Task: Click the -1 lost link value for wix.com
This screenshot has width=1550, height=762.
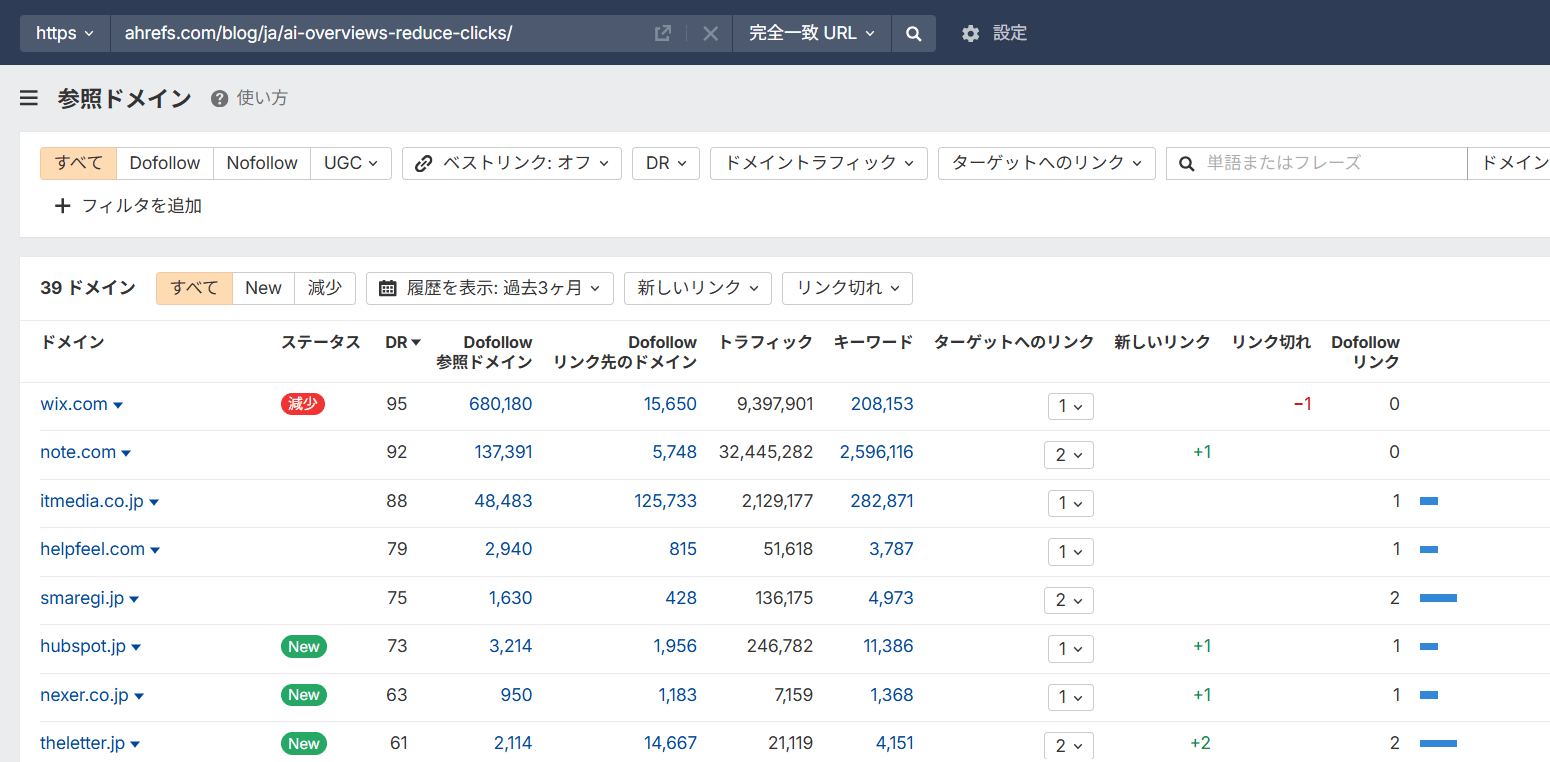Action: click(1302, 404)
